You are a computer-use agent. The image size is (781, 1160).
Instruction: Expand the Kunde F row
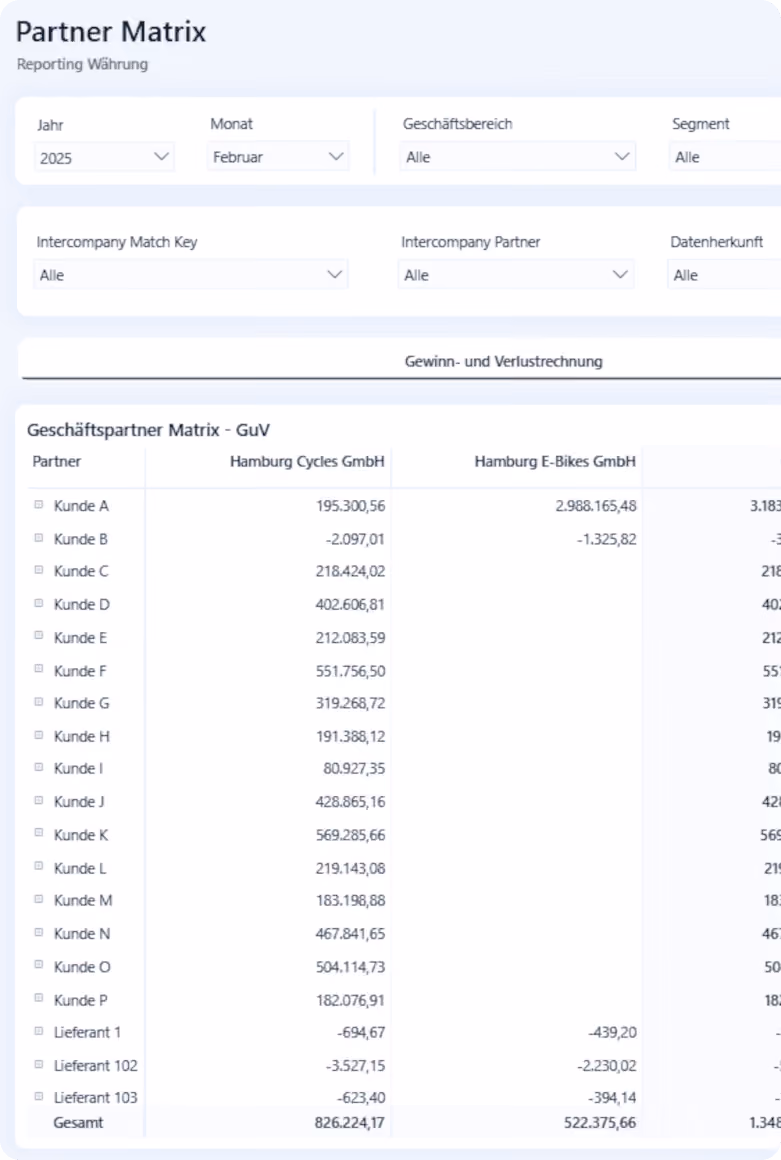(x=38, y=670)
